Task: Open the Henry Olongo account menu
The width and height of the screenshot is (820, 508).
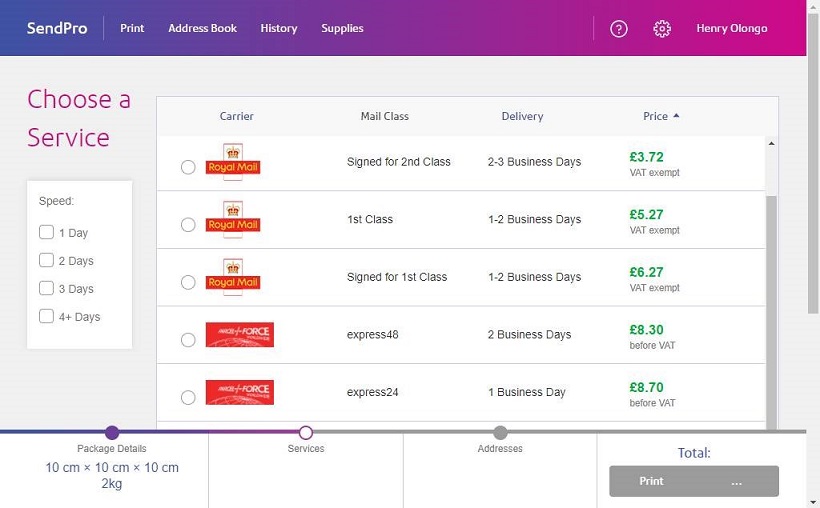Action: 732,28
